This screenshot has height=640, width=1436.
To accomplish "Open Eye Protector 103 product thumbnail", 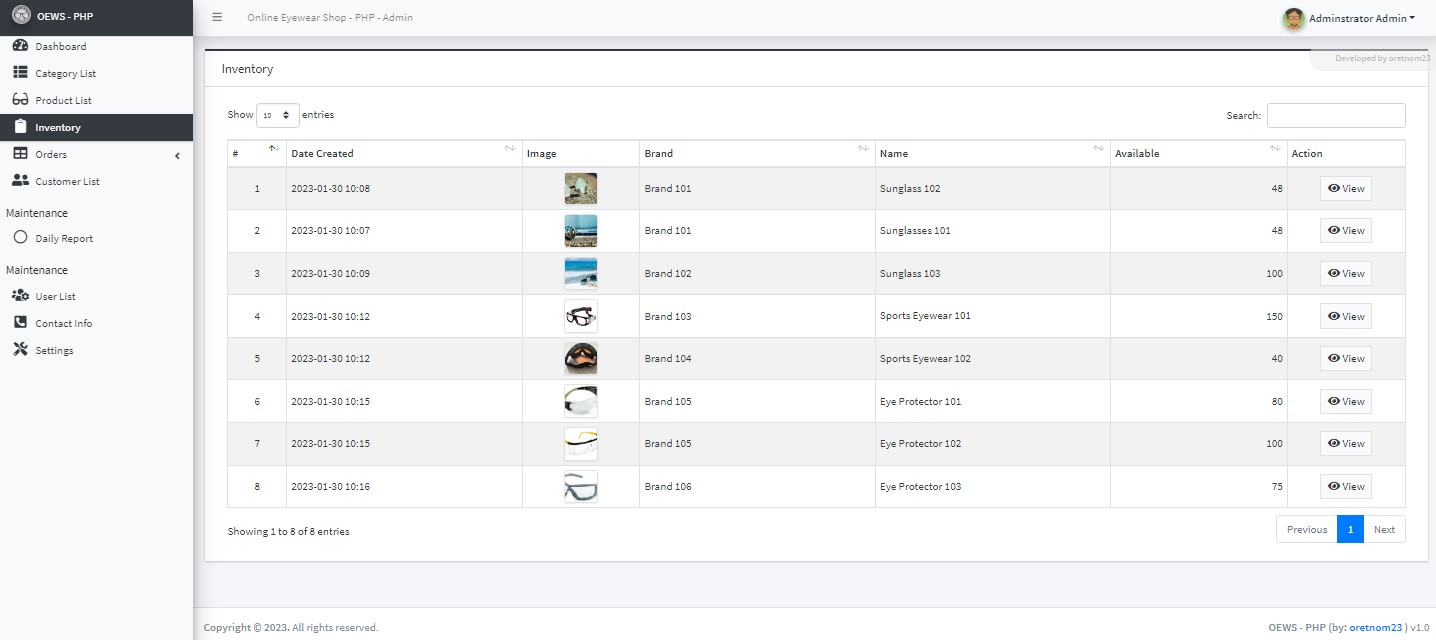I will click(x=581, y=486).
